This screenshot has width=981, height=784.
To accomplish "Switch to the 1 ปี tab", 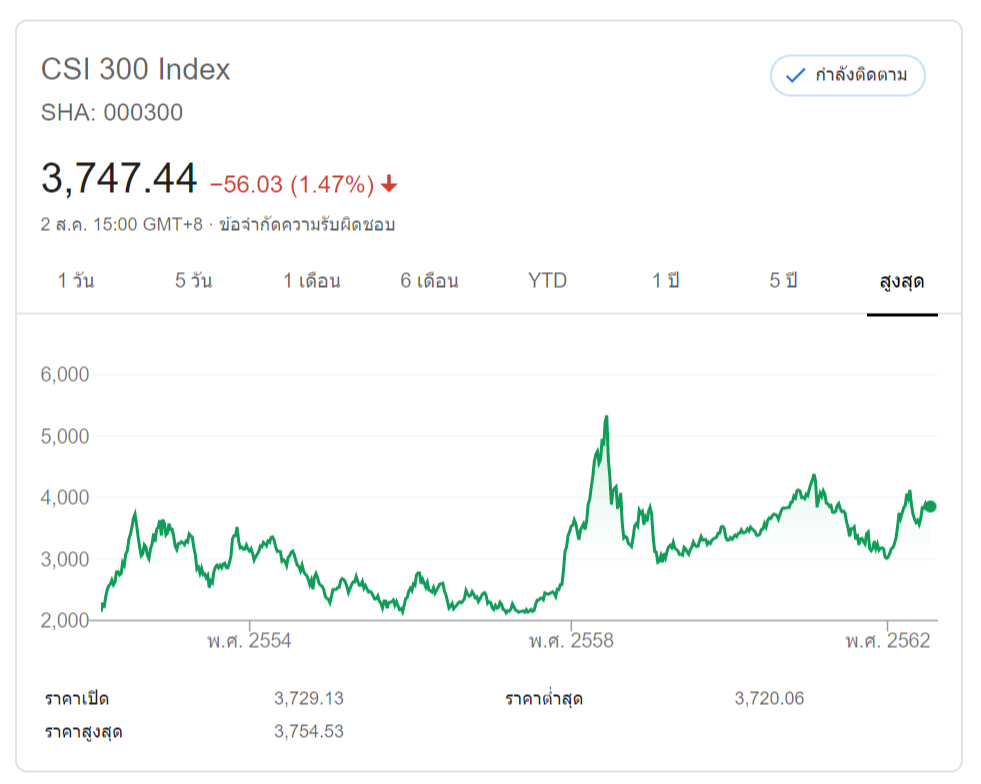I will tap(665, 281).
